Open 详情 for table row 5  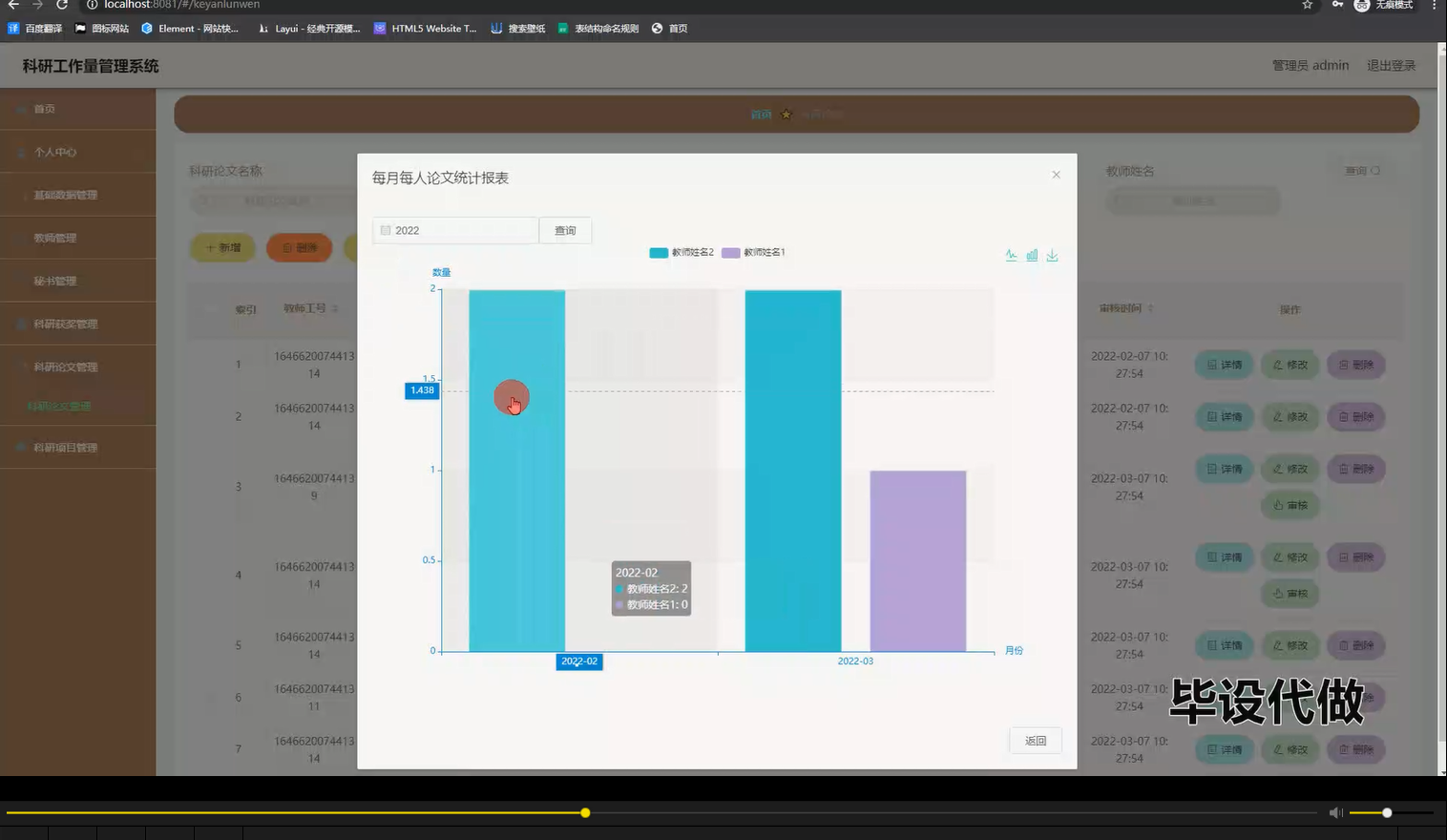tap(1224, 645)
